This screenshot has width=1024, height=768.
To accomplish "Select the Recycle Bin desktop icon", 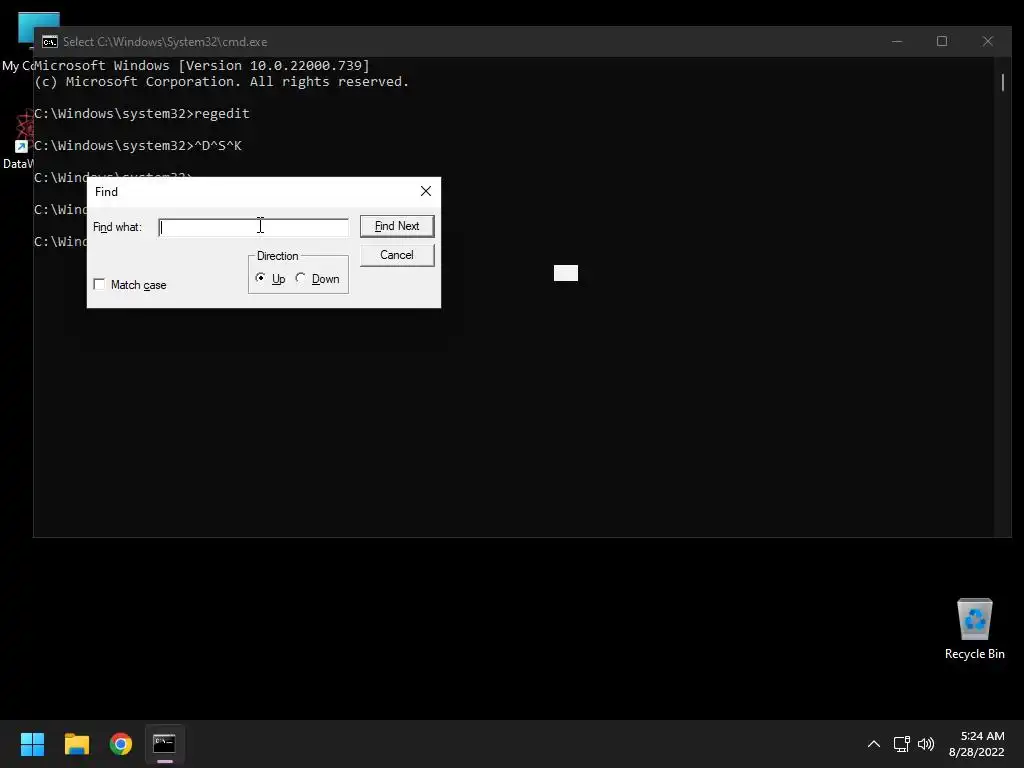I will [x=974, y=629].
